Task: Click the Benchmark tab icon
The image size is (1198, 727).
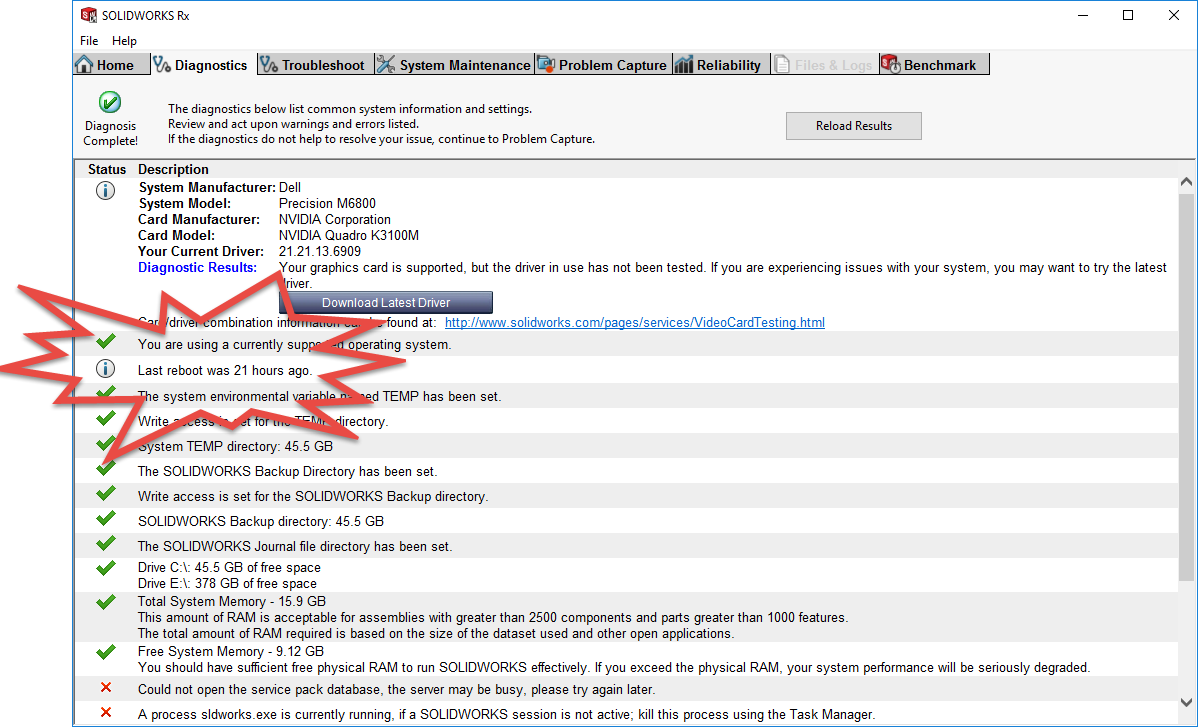Action: click(890, 65)
